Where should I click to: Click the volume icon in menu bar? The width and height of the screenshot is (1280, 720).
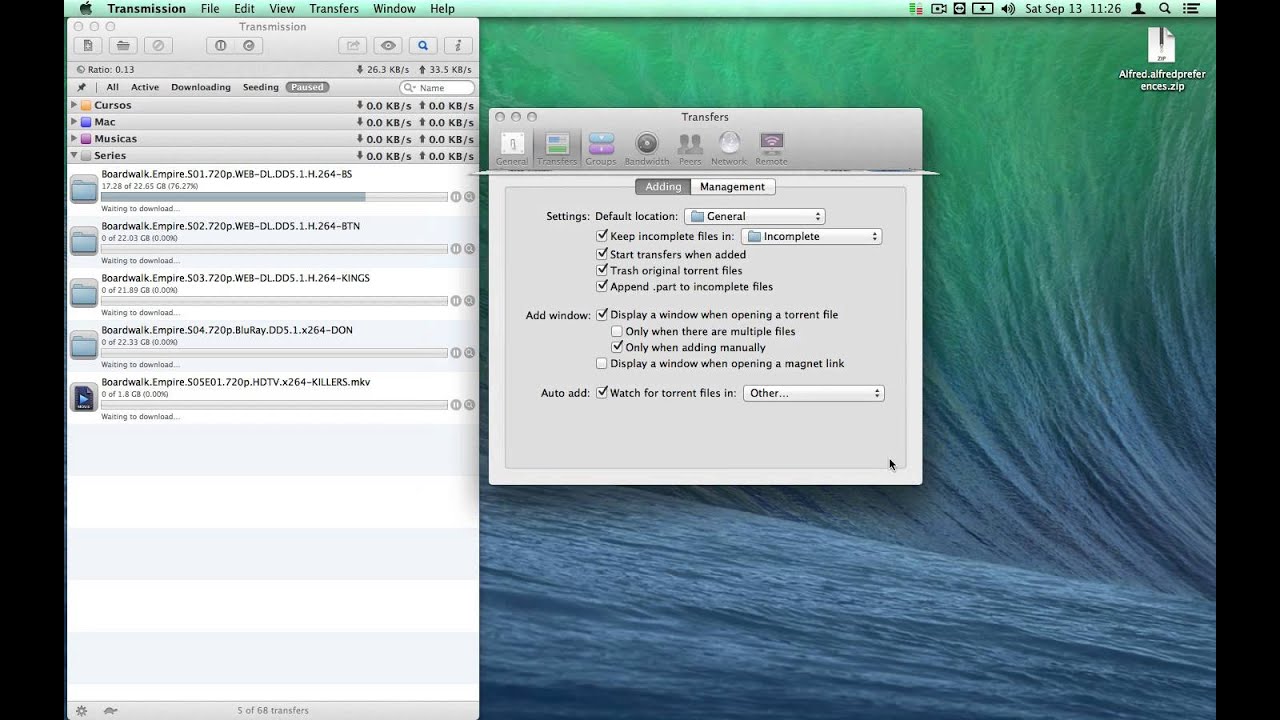coord(1008,9)
